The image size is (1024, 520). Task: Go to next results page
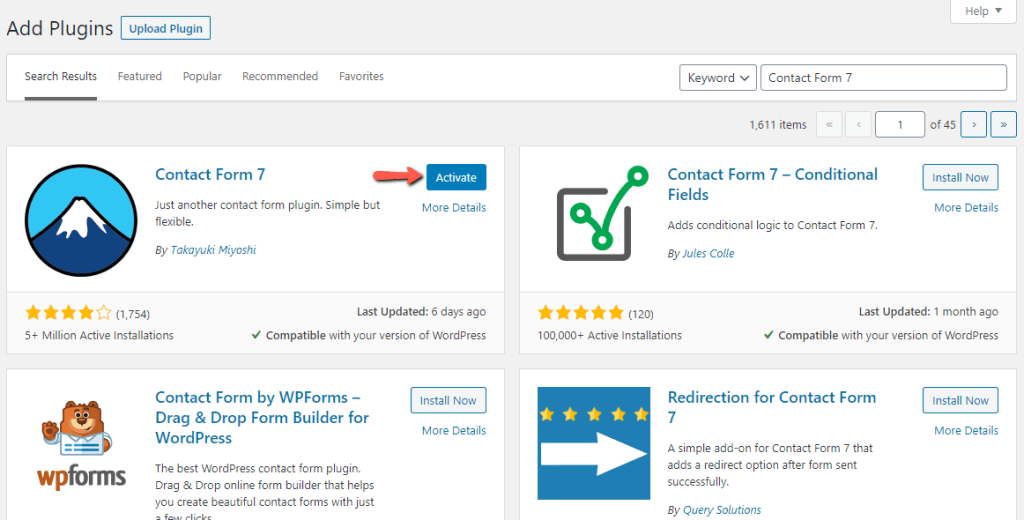[x=974, y=124]
